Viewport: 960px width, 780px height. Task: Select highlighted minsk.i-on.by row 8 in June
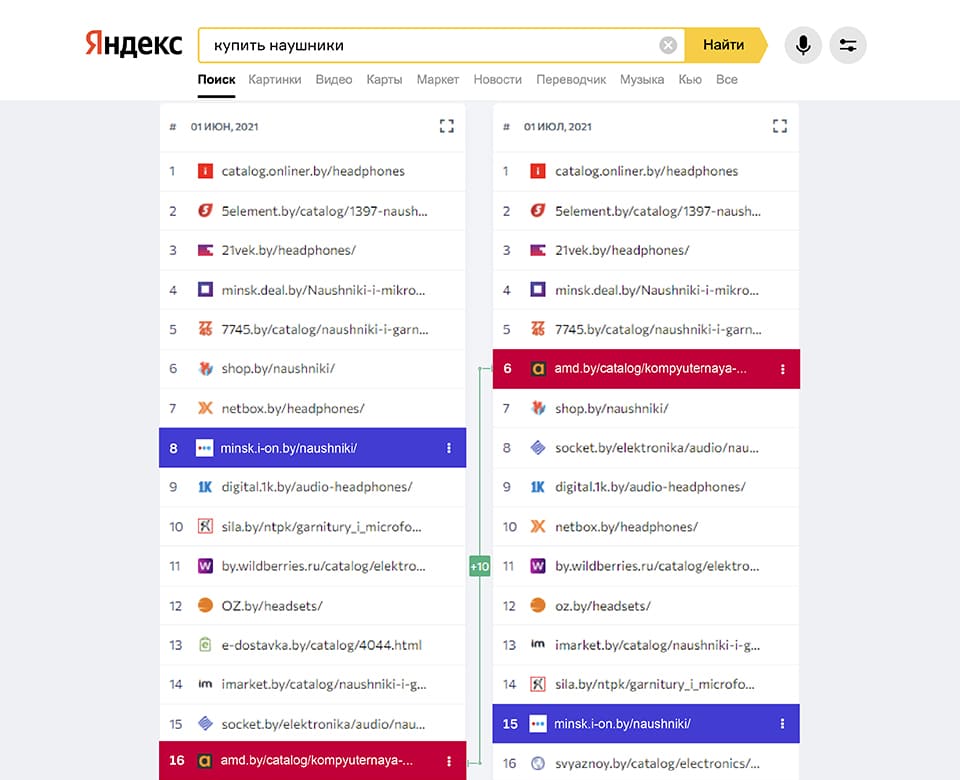(x=312, y=448)
